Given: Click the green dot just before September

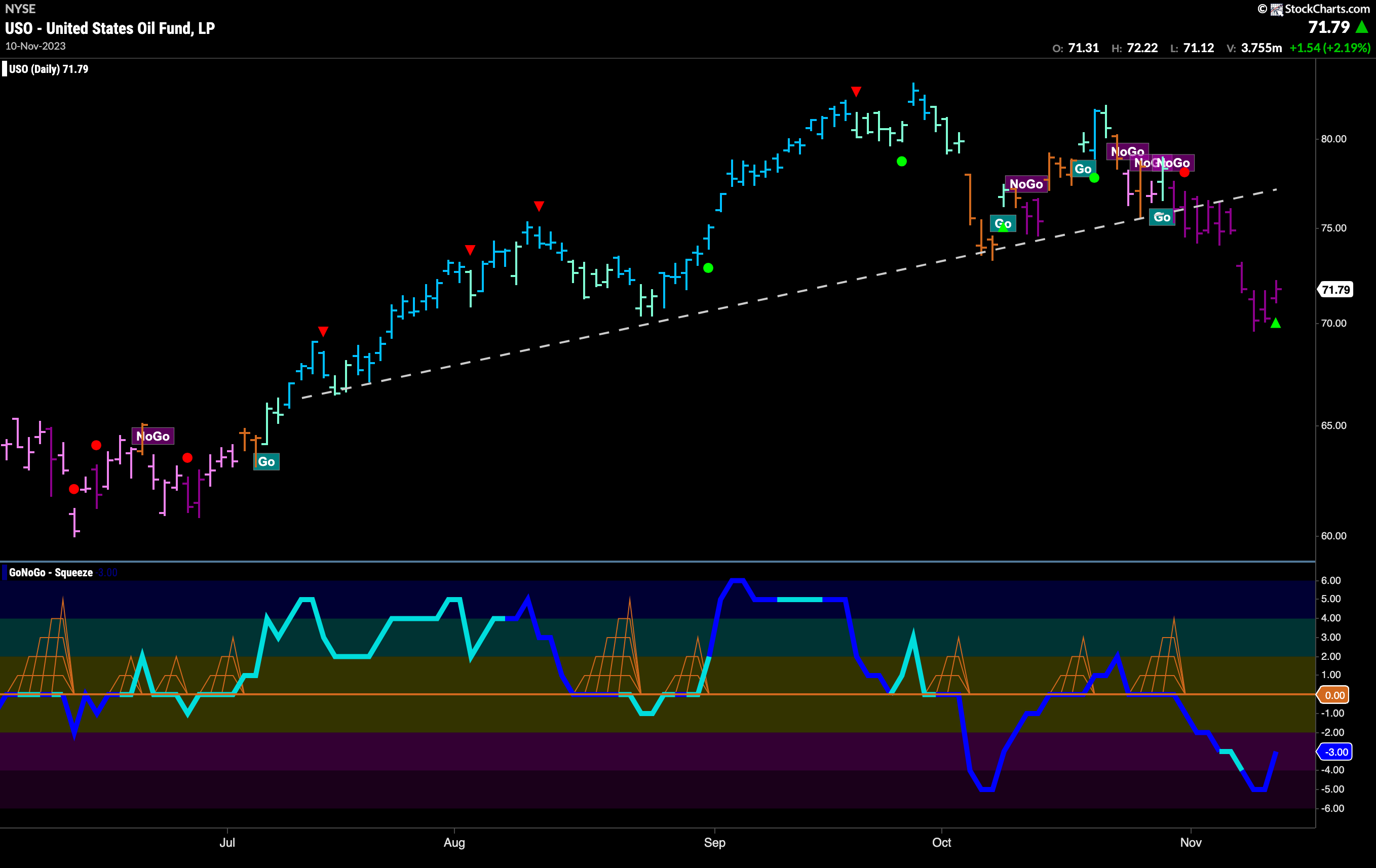Looking at the screenshot, I should (x=708, y=268).
